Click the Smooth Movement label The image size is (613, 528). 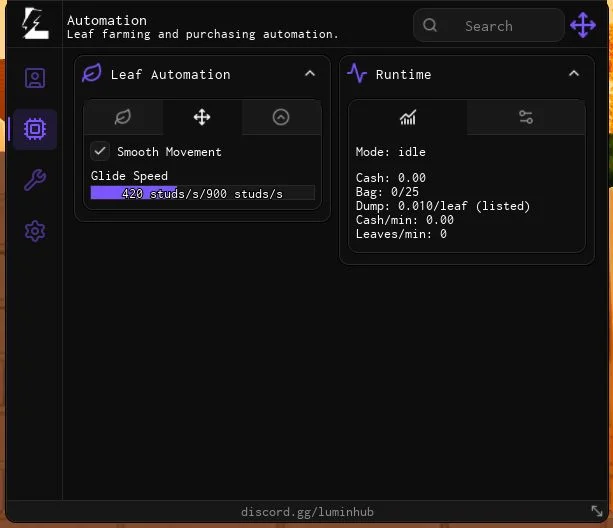point(169,152)
